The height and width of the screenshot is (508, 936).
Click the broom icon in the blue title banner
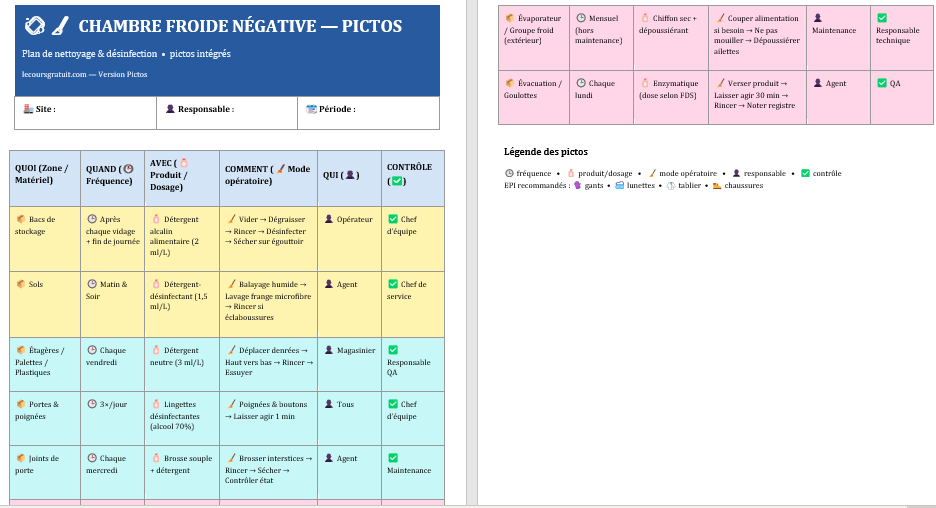point(60,25)
